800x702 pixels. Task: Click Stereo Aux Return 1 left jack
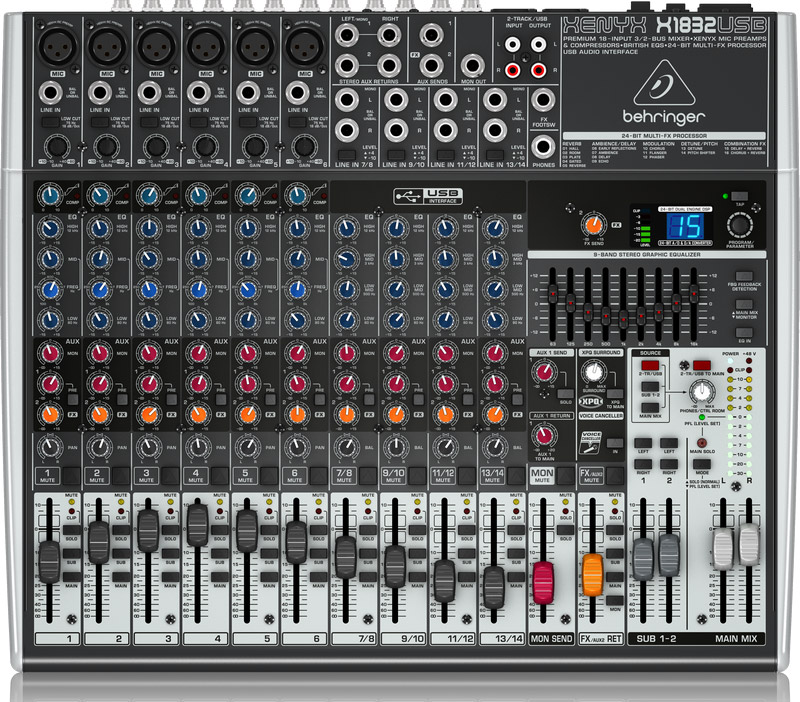347,36
